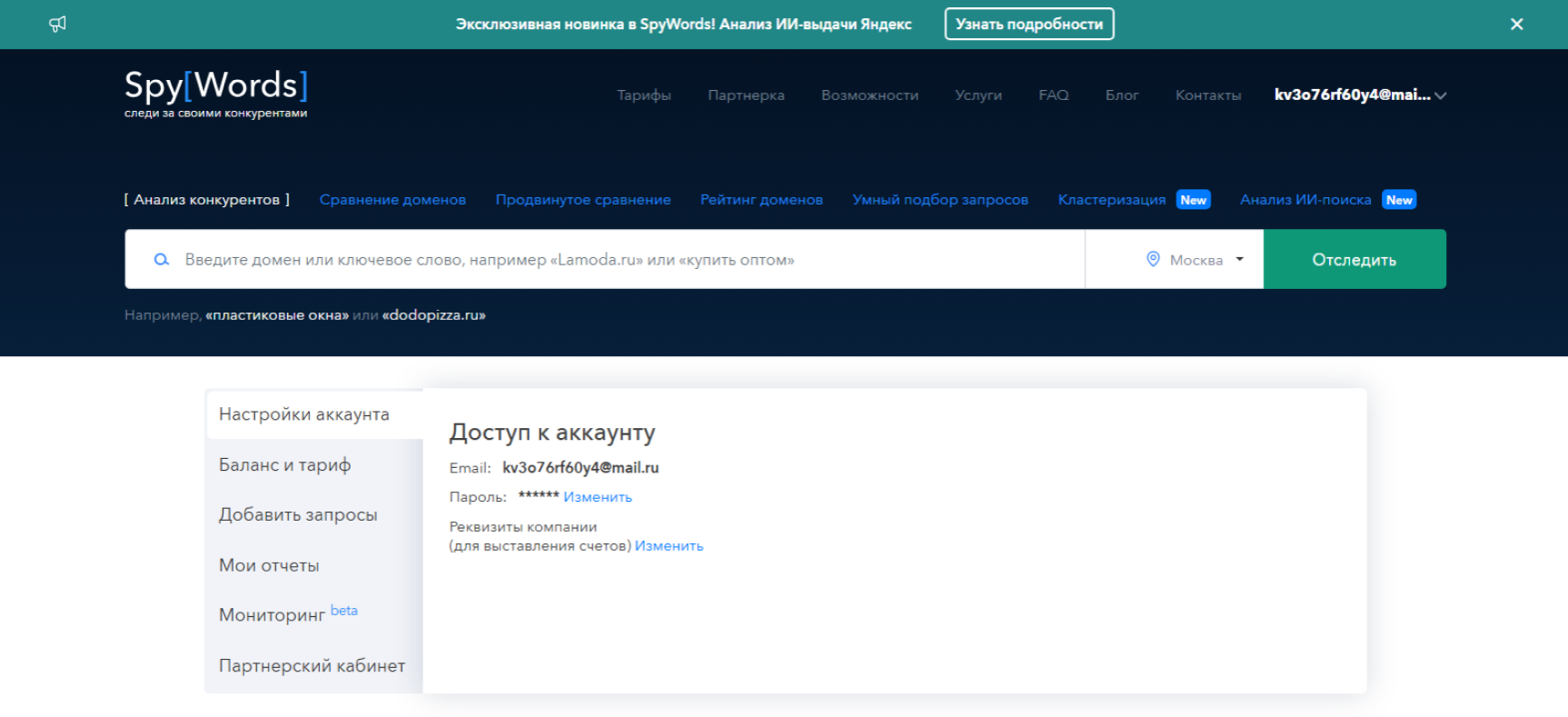
Task: Click the location pin icon
Action: pos(1153,259)
